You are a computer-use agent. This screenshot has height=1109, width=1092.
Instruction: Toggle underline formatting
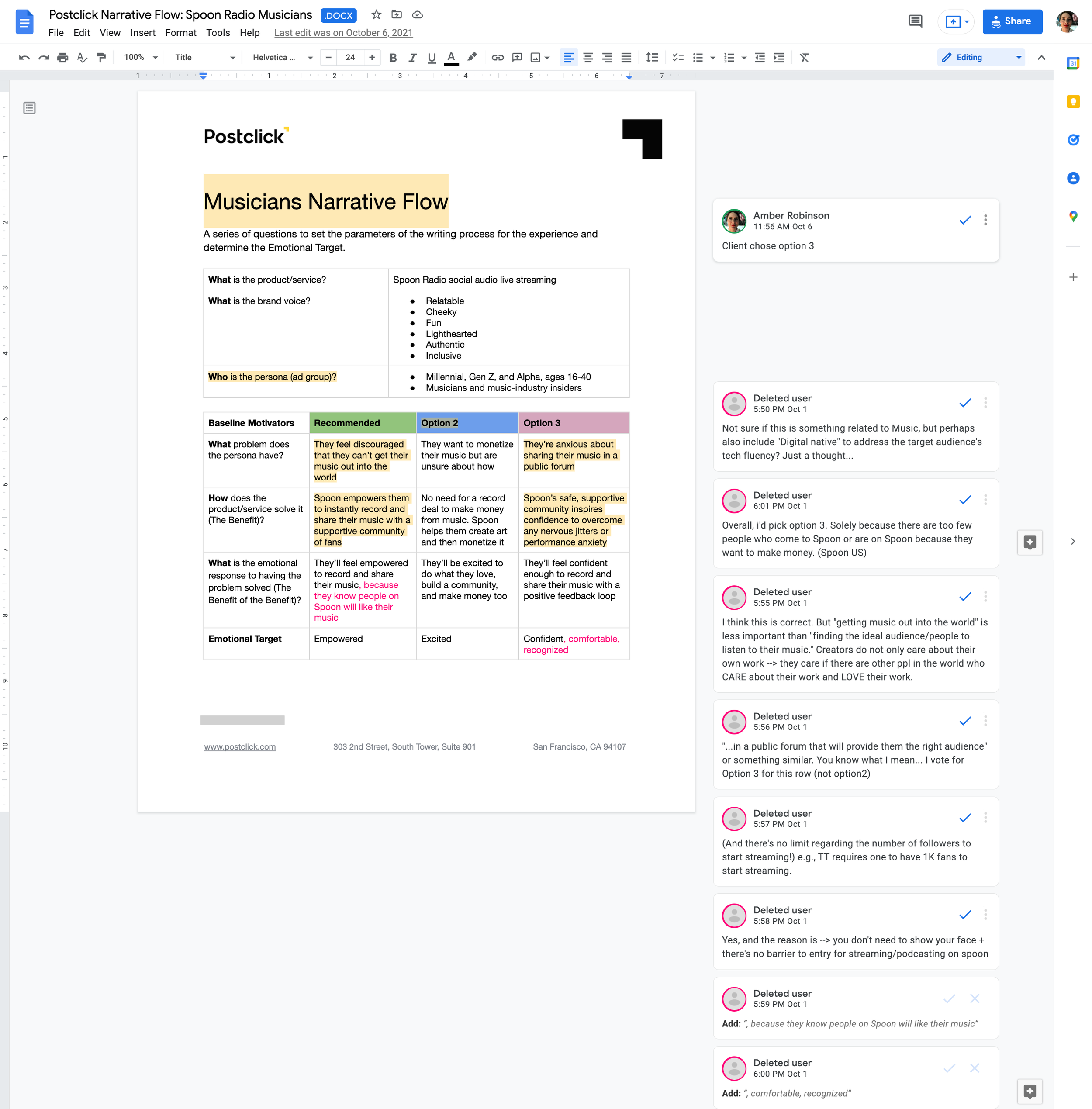coord(432,57)
